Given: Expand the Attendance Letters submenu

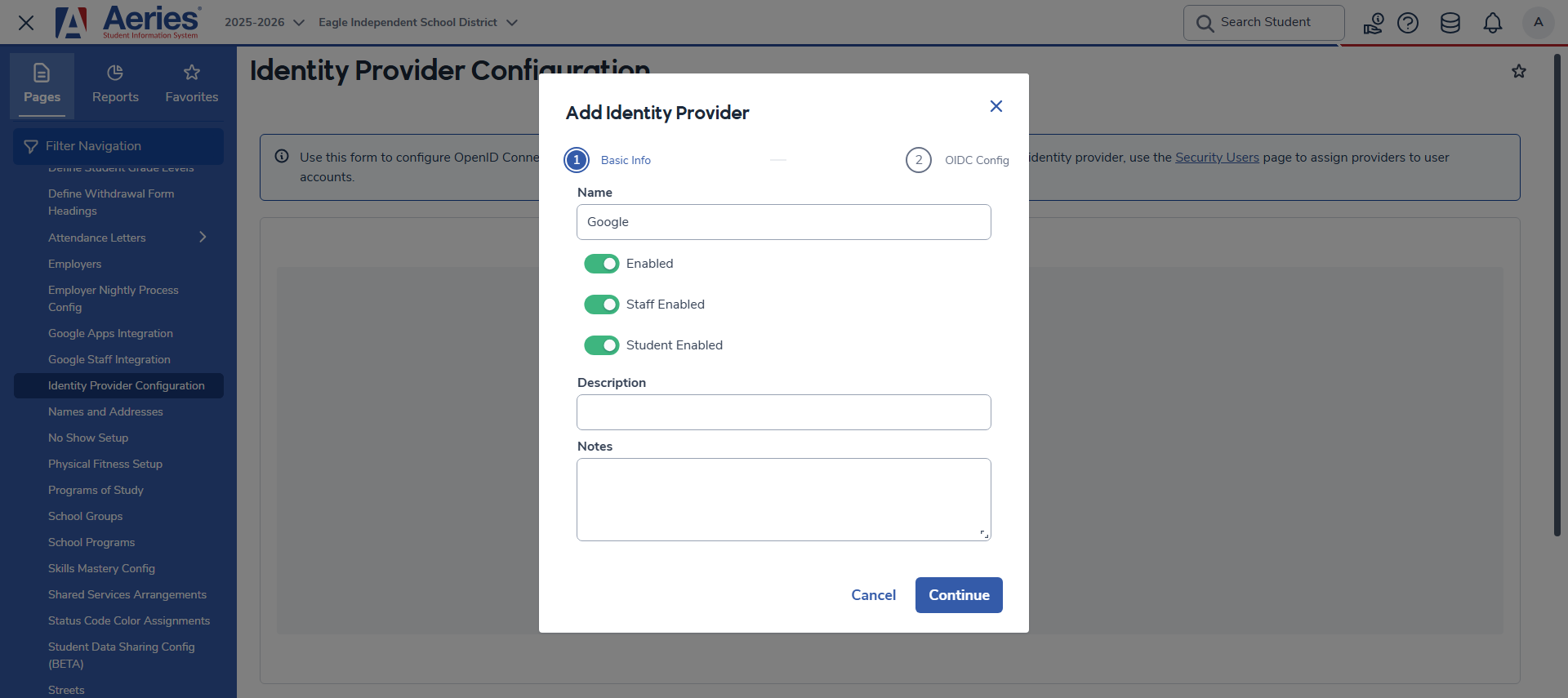Looking at the screenshot, I should click(203, 238).
